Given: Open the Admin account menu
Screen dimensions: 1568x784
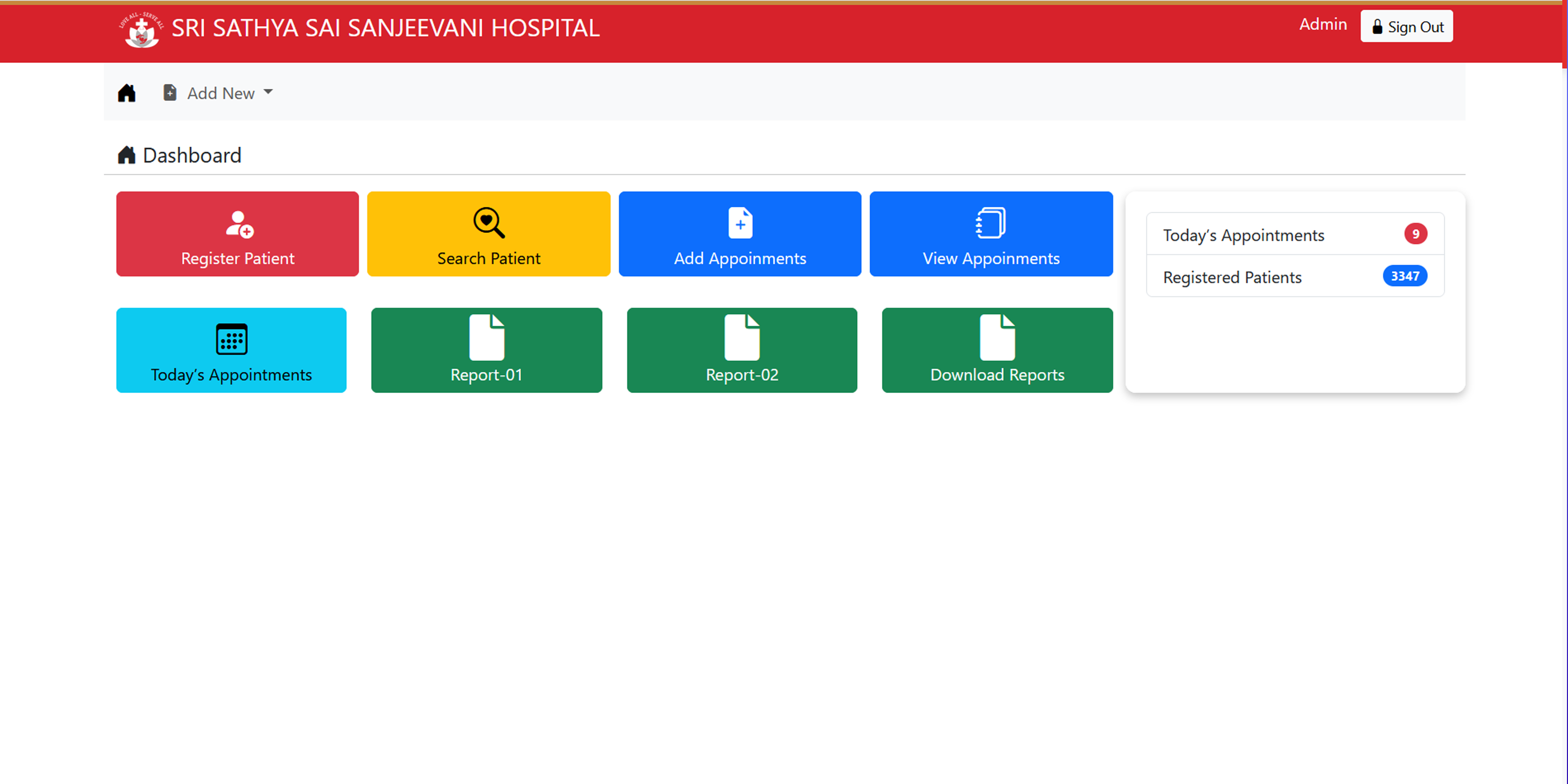Looking at the screenshot, I should coord(1323,24).
